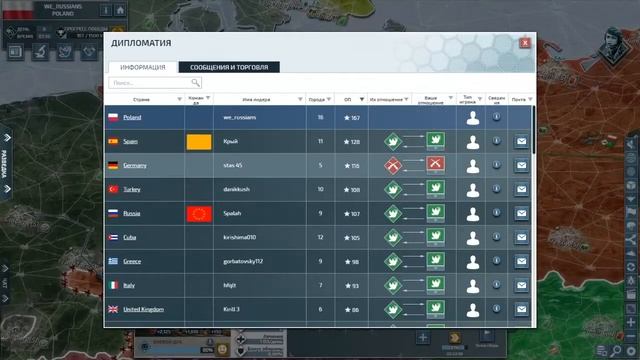Click the map zoom-in plus button

631,322
